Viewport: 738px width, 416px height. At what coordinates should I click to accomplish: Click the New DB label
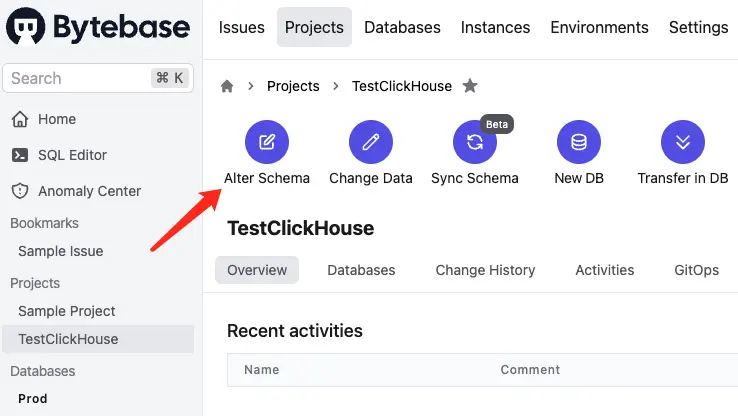pos(579,178)
